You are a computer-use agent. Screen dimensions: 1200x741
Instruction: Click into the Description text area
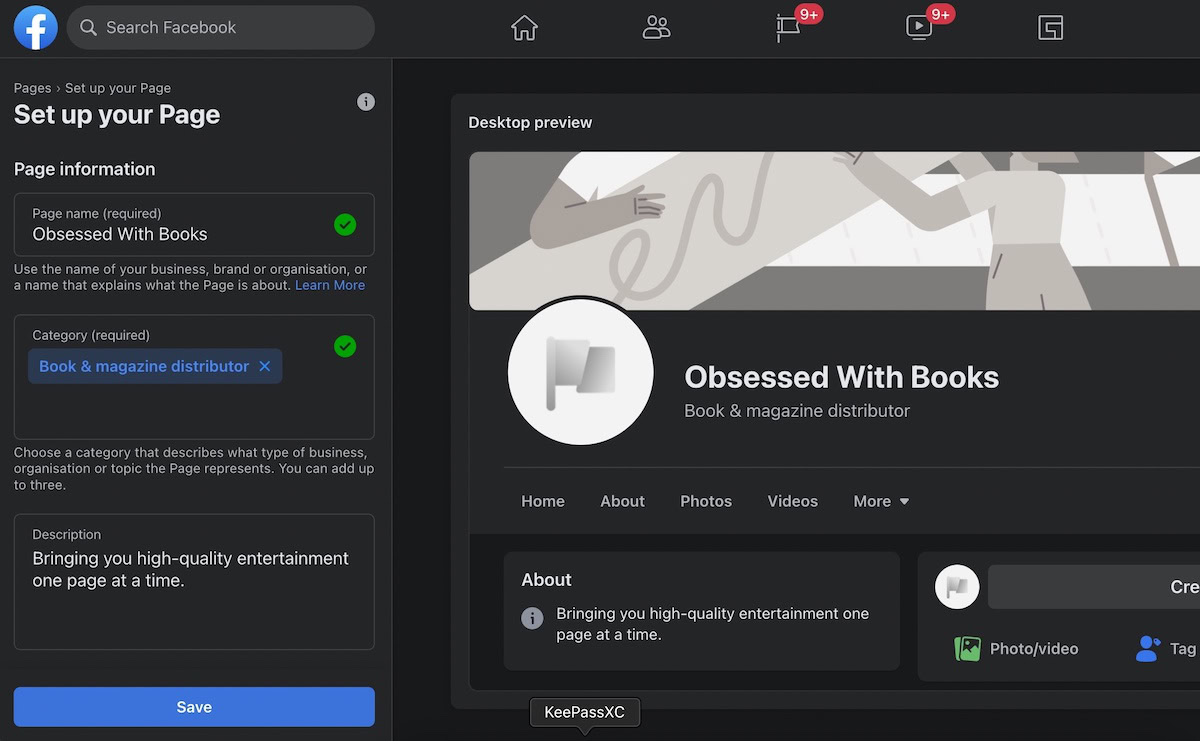click(x=194, y=582)
